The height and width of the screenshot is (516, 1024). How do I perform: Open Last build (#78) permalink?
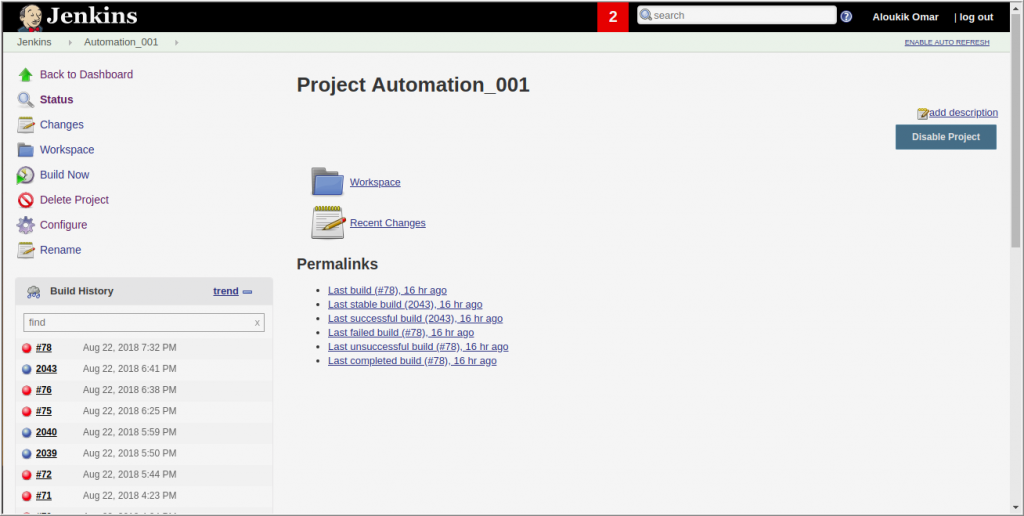(x=387, y=290)
